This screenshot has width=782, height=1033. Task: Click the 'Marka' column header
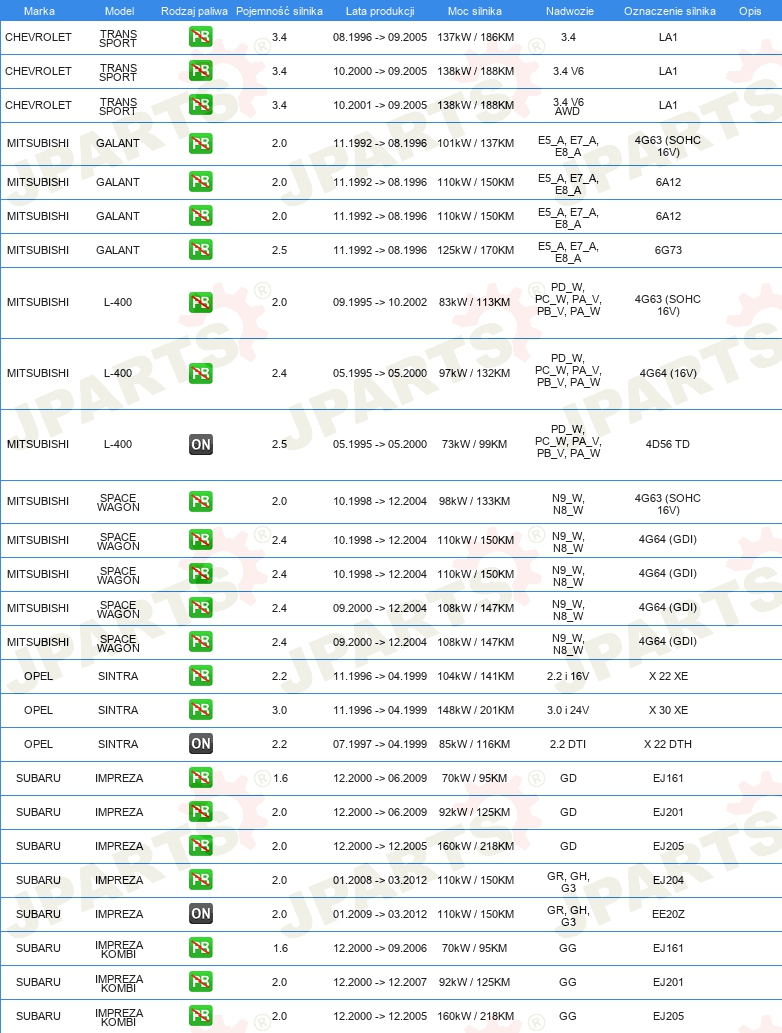[x=39, y=11]
